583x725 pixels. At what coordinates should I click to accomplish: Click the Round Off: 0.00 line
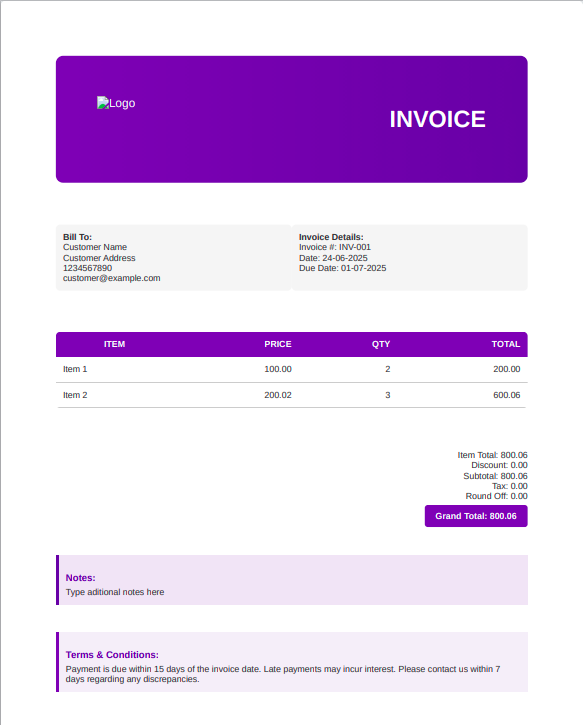coord(496,496)
